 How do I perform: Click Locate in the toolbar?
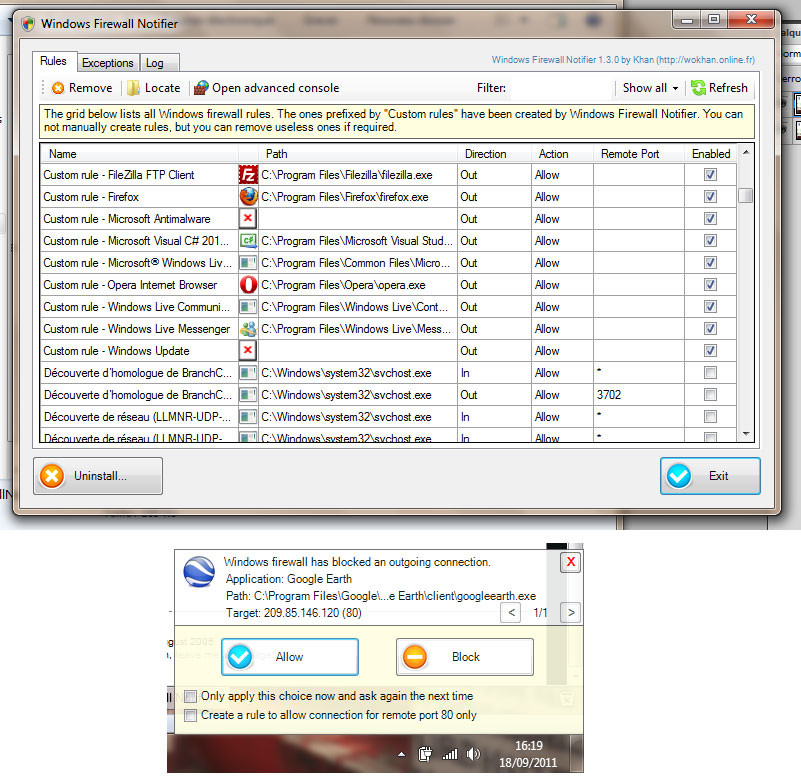[154, 88]
